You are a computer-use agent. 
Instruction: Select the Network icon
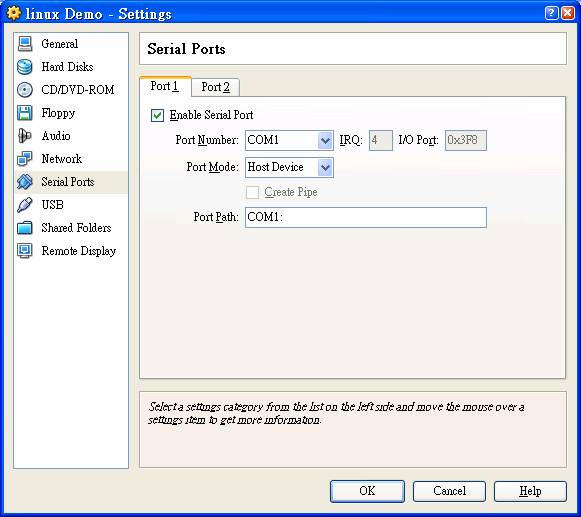25,159
